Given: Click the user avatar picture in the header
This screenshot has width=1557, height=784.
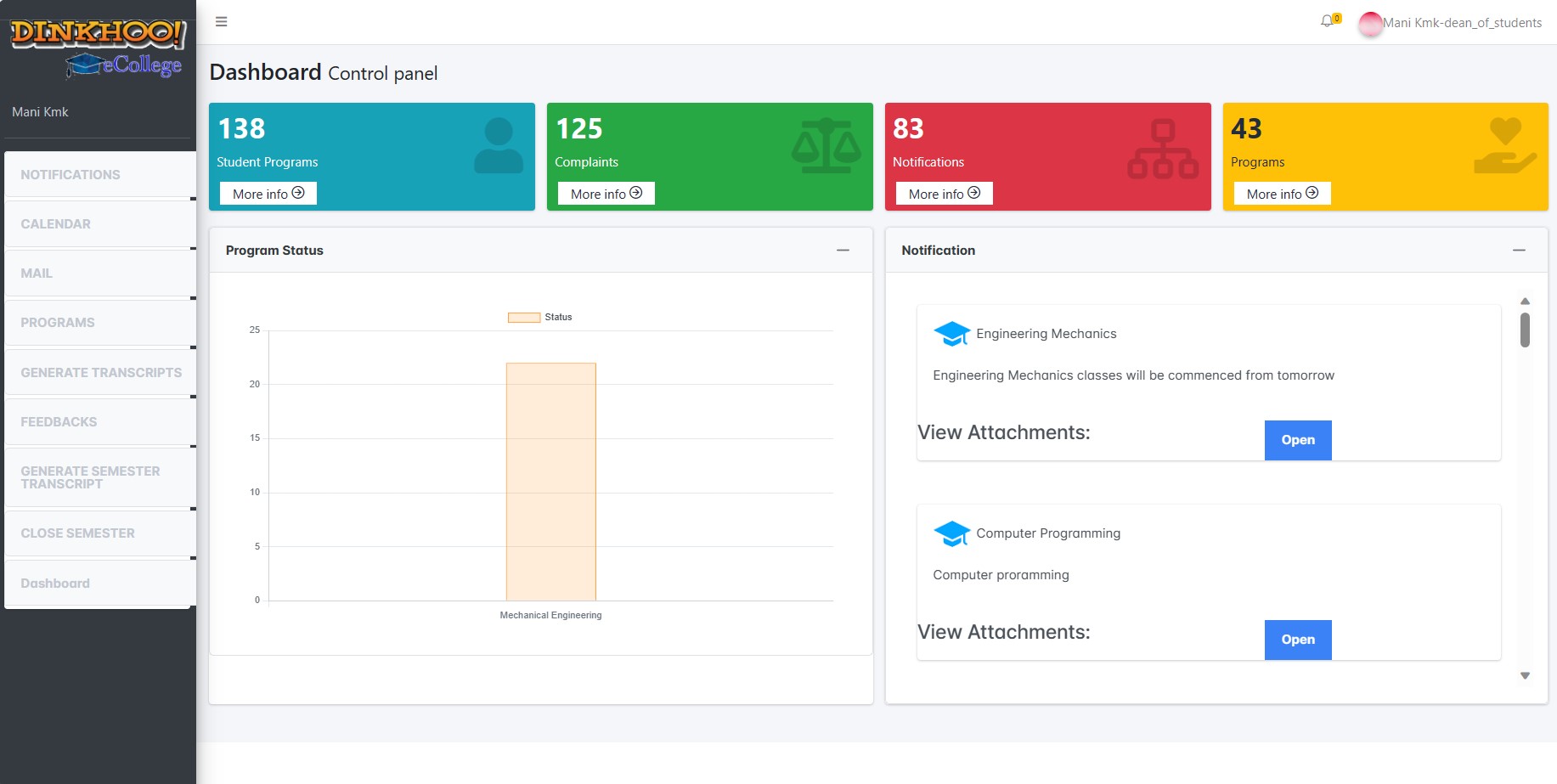Looking at the screenshot, I should point(1370,24).
